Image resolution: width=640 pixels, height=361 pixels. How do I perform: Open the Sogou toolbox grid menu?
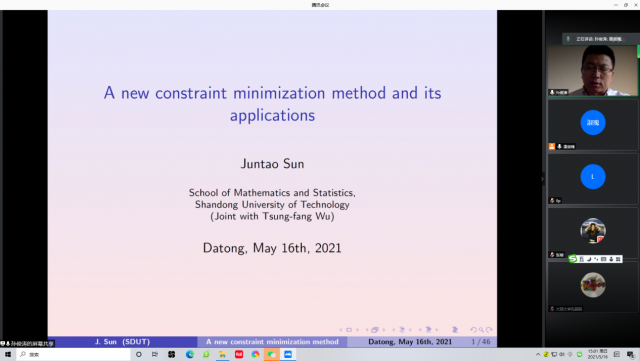[x=618, y=259]
